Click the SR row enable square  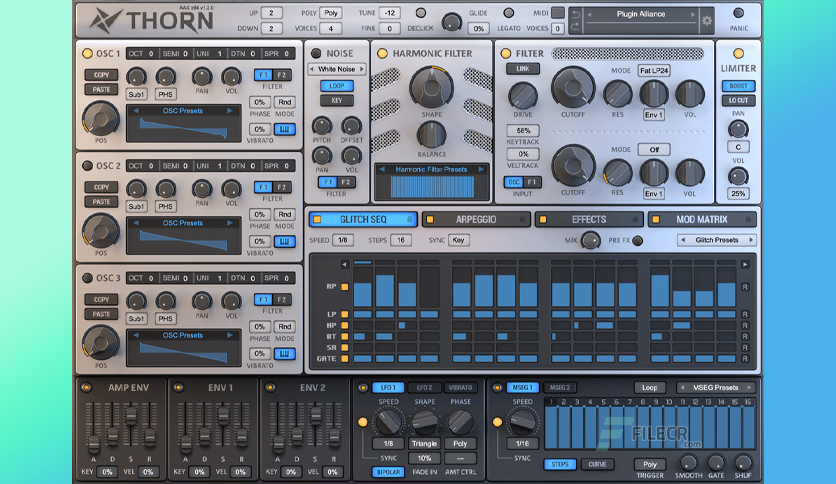click(345, 348)
